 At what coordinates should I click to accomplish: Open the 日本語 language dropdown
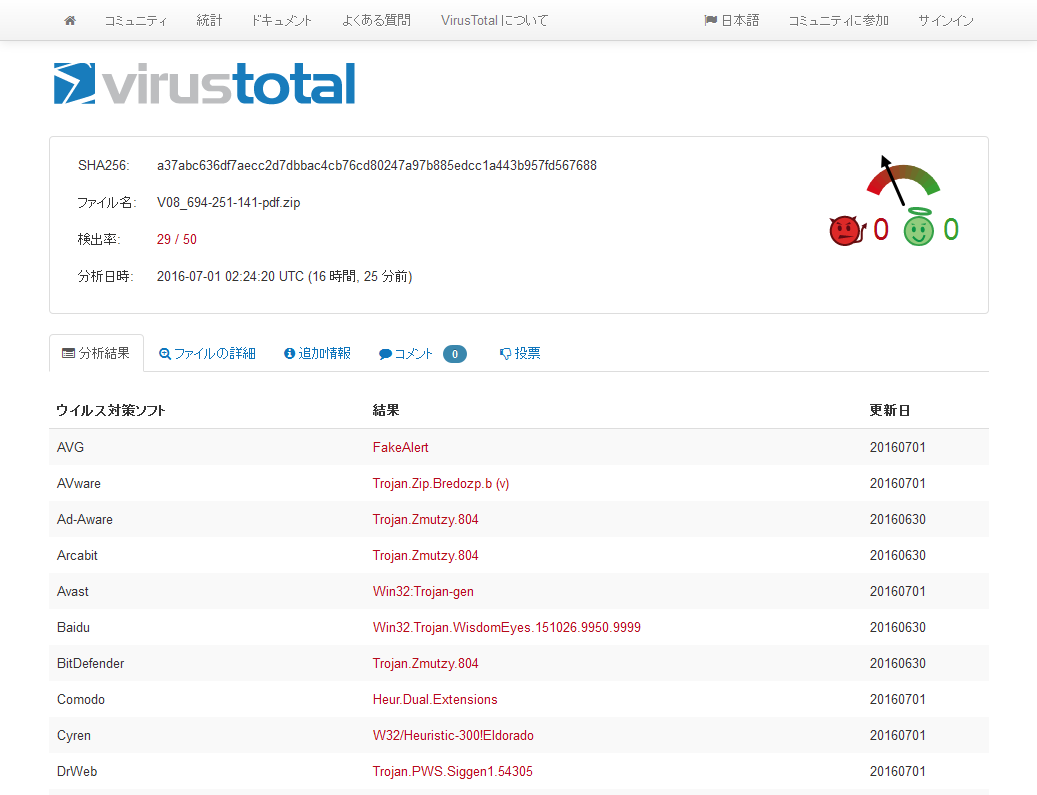732,20
